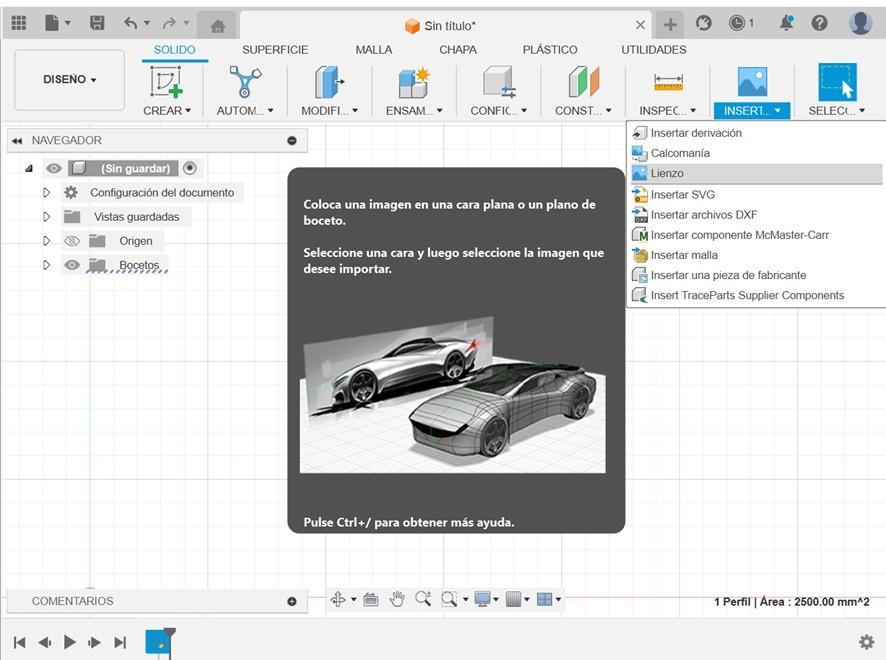Click the Construir plane icon
Viewport: 886px width, 660px height.
point(583,83)
